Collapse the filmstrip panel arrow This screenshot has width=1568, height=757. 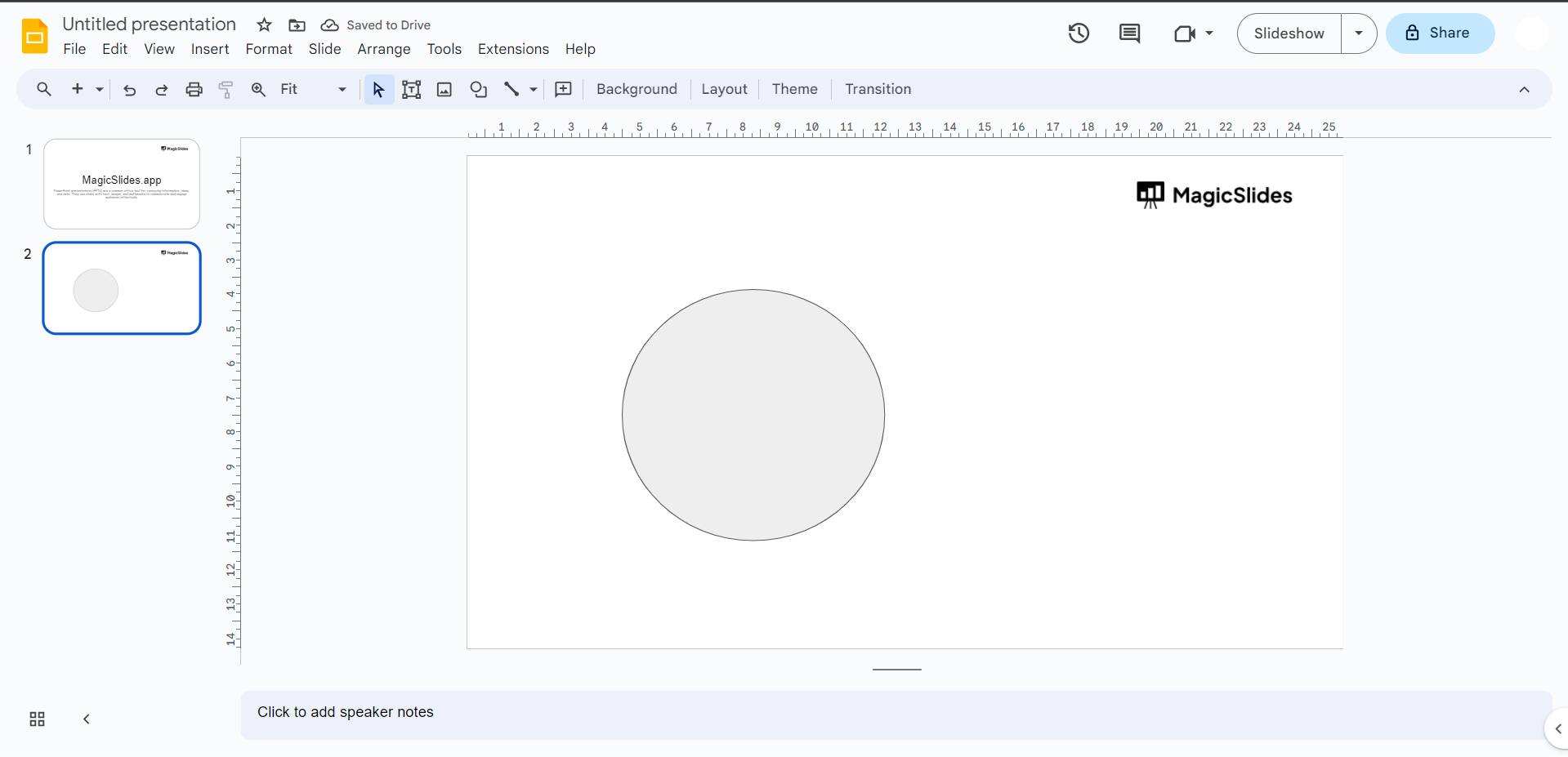[x=87, y=719]
